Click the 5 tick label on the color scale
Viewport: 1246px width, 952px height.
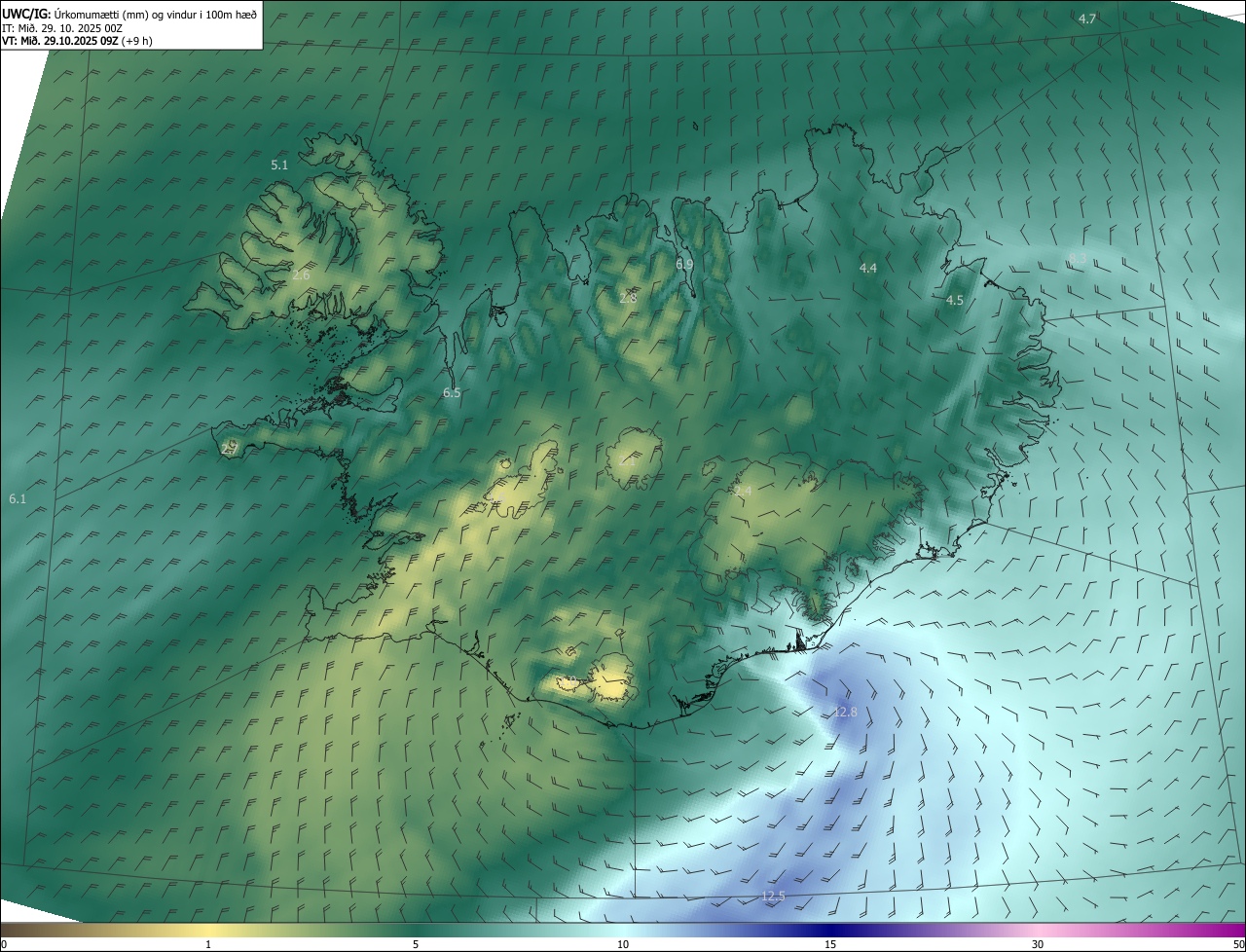416,944
